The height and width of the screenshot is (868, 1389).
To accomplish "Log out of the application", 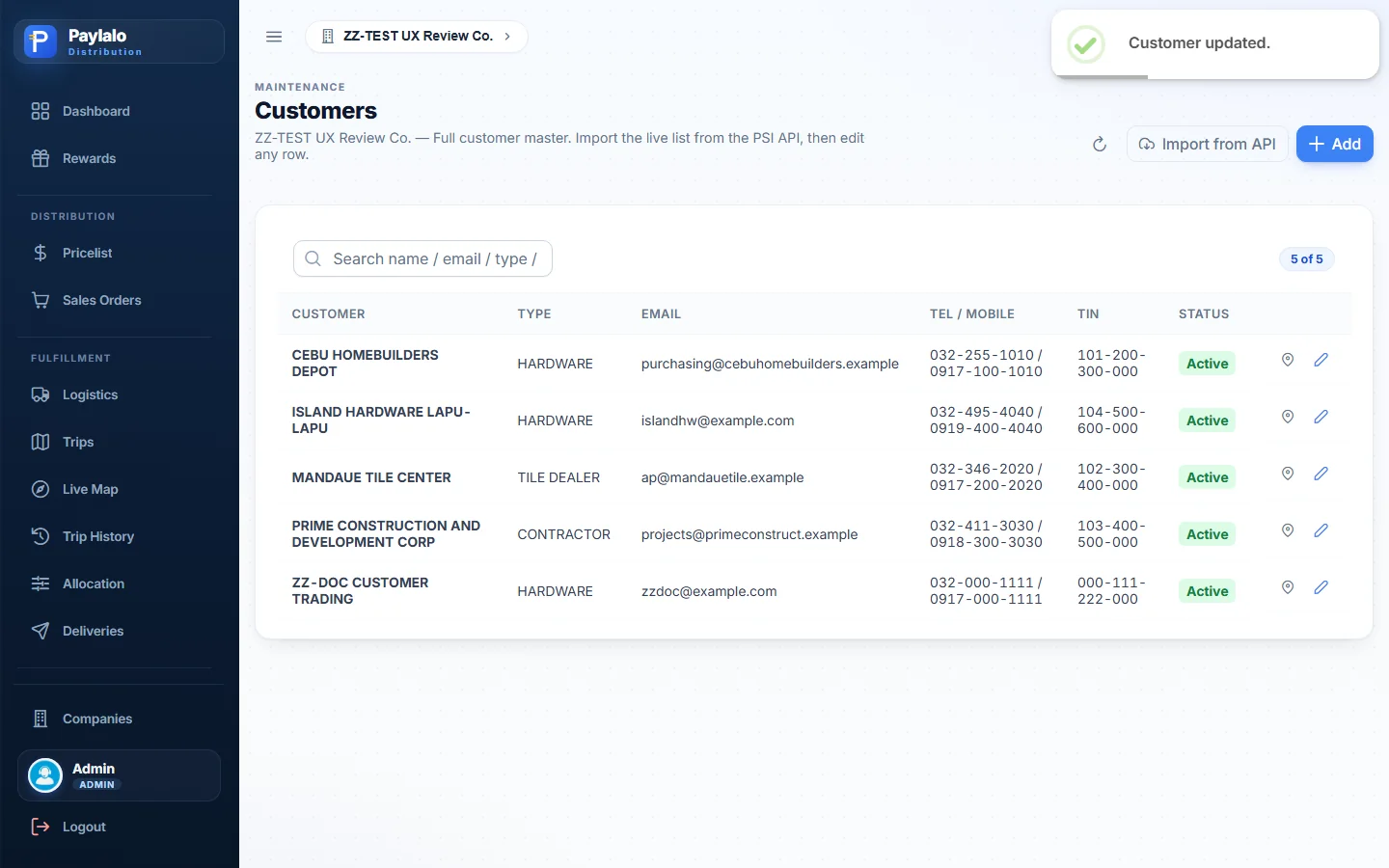I will coord(120,827).
